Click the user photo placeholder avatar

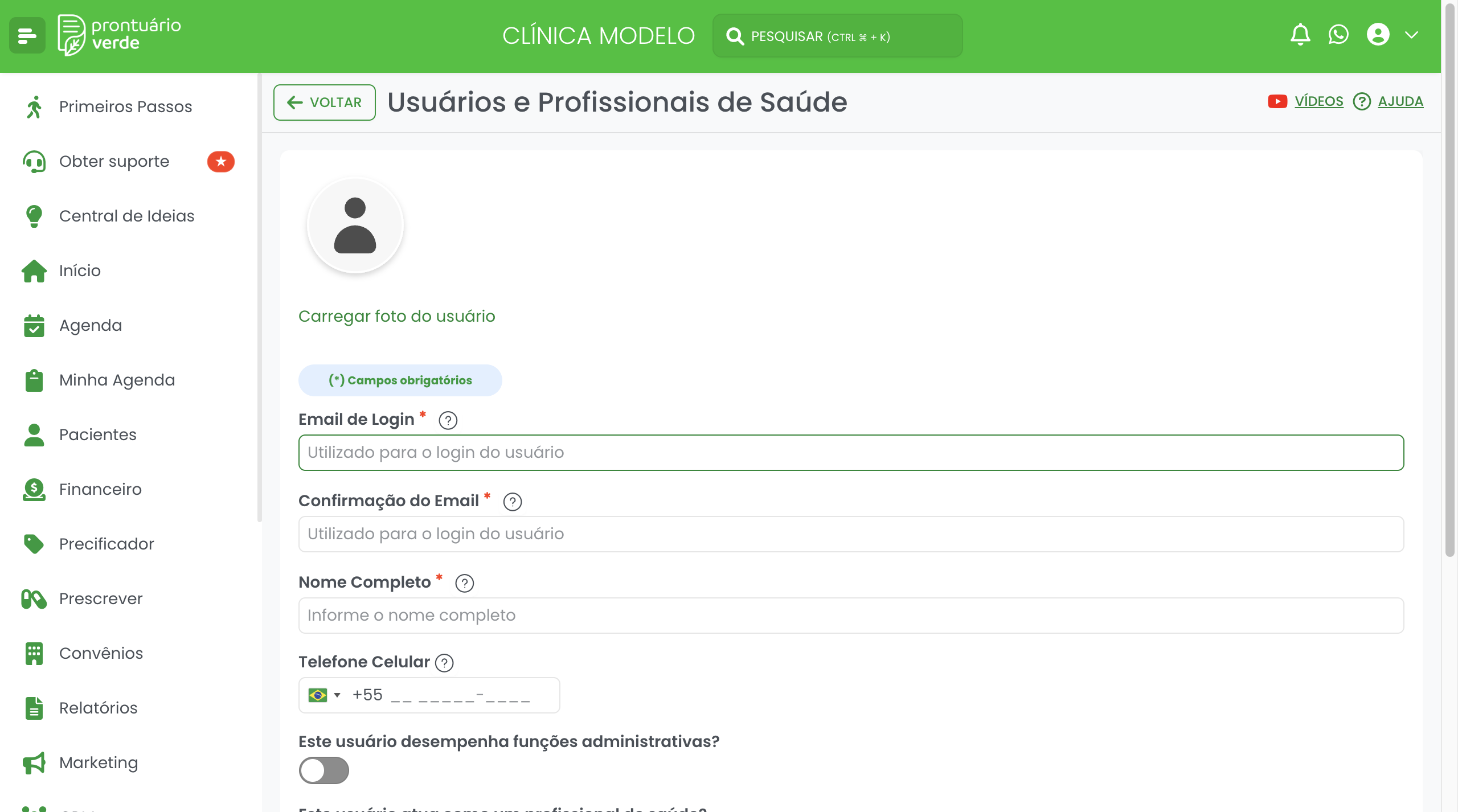[355, 225]
